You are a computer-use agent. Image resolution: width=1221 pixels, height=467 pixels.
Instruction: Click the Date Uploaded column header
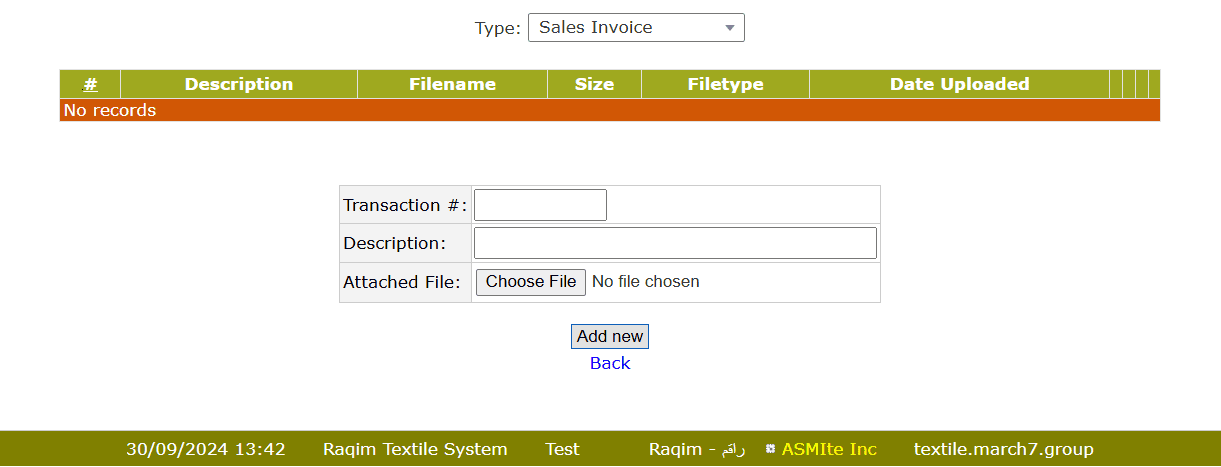tap(959, 84)
